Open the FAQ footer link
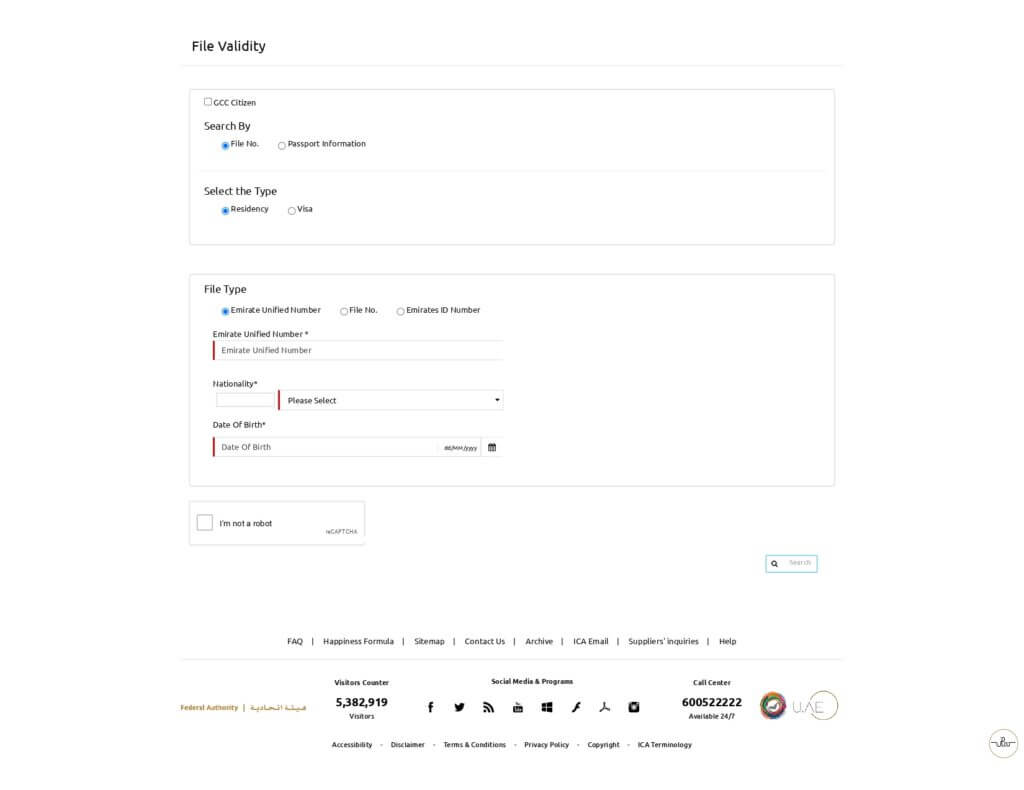 pyautogui.click(x=295, y=641)
